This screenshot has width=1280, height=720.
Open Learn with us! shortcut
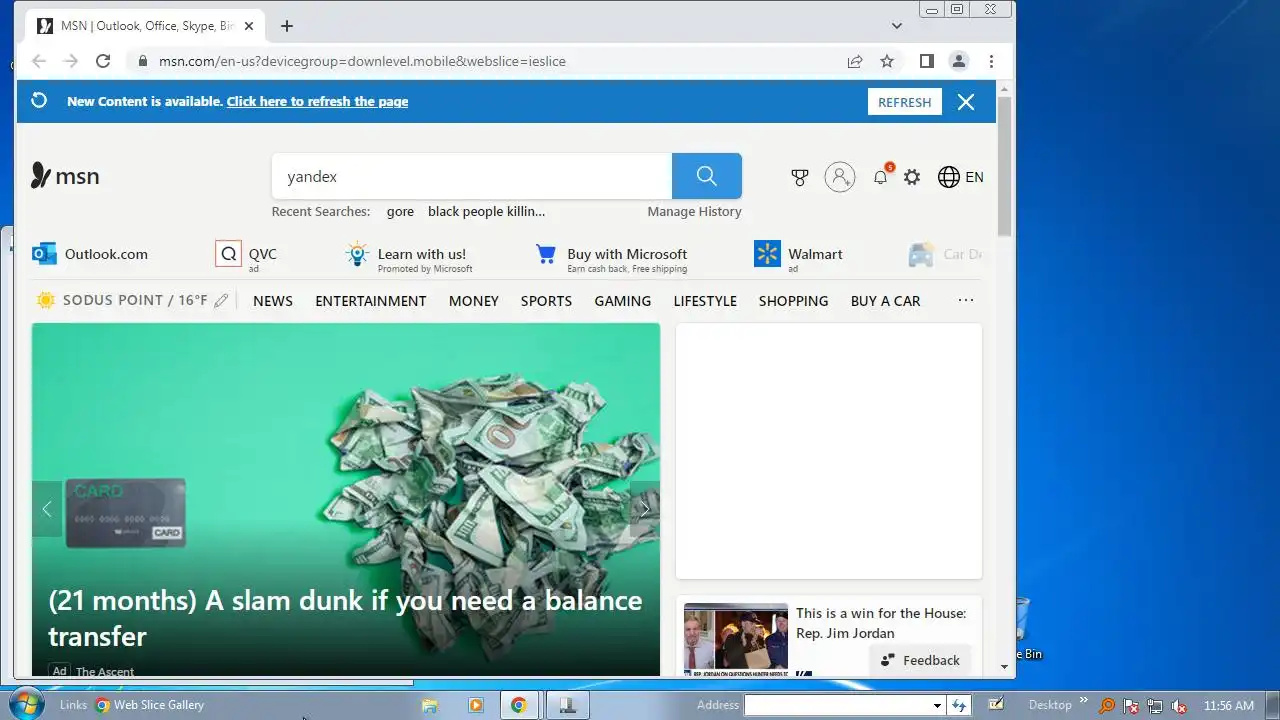(408, 258)
